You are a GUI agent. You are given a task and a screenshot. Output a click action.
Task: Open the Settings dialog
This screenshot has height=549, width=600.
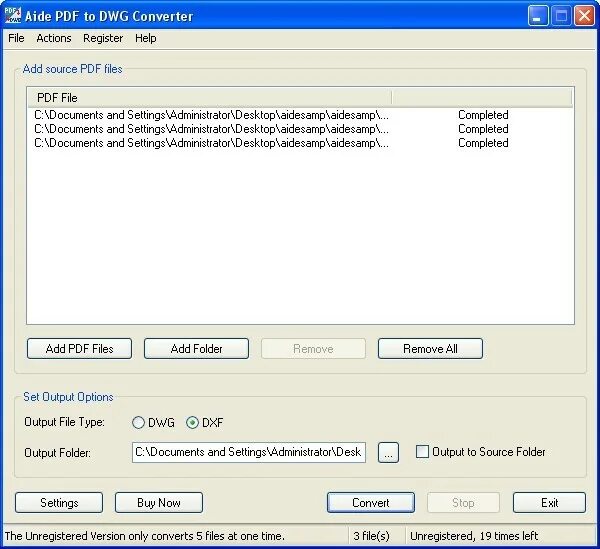(59, 503)
